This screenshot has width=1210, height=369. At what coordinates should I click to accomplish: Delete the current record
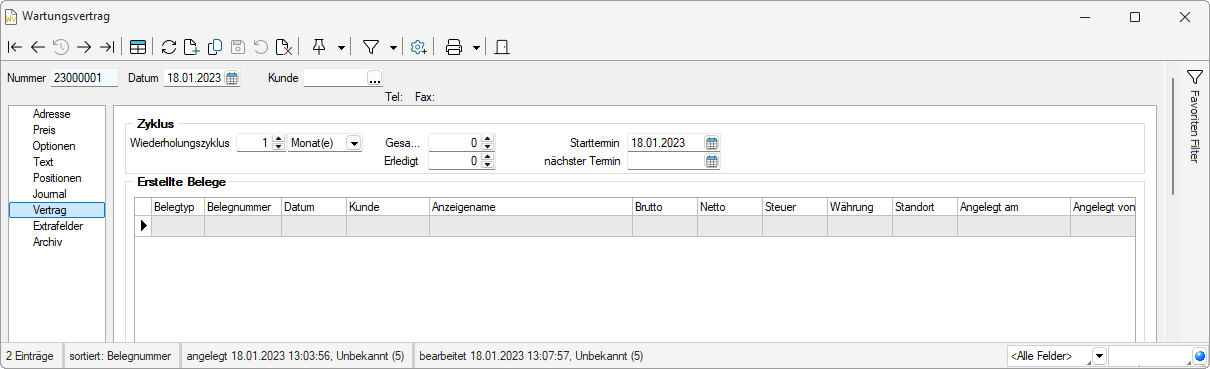pos(284,47)
